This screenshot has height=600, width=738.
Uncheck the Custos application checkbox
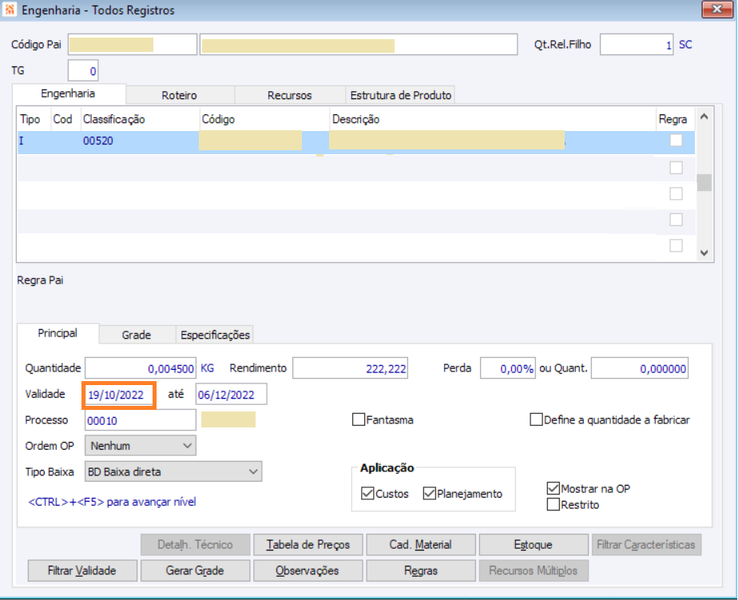tap(367, 493)
